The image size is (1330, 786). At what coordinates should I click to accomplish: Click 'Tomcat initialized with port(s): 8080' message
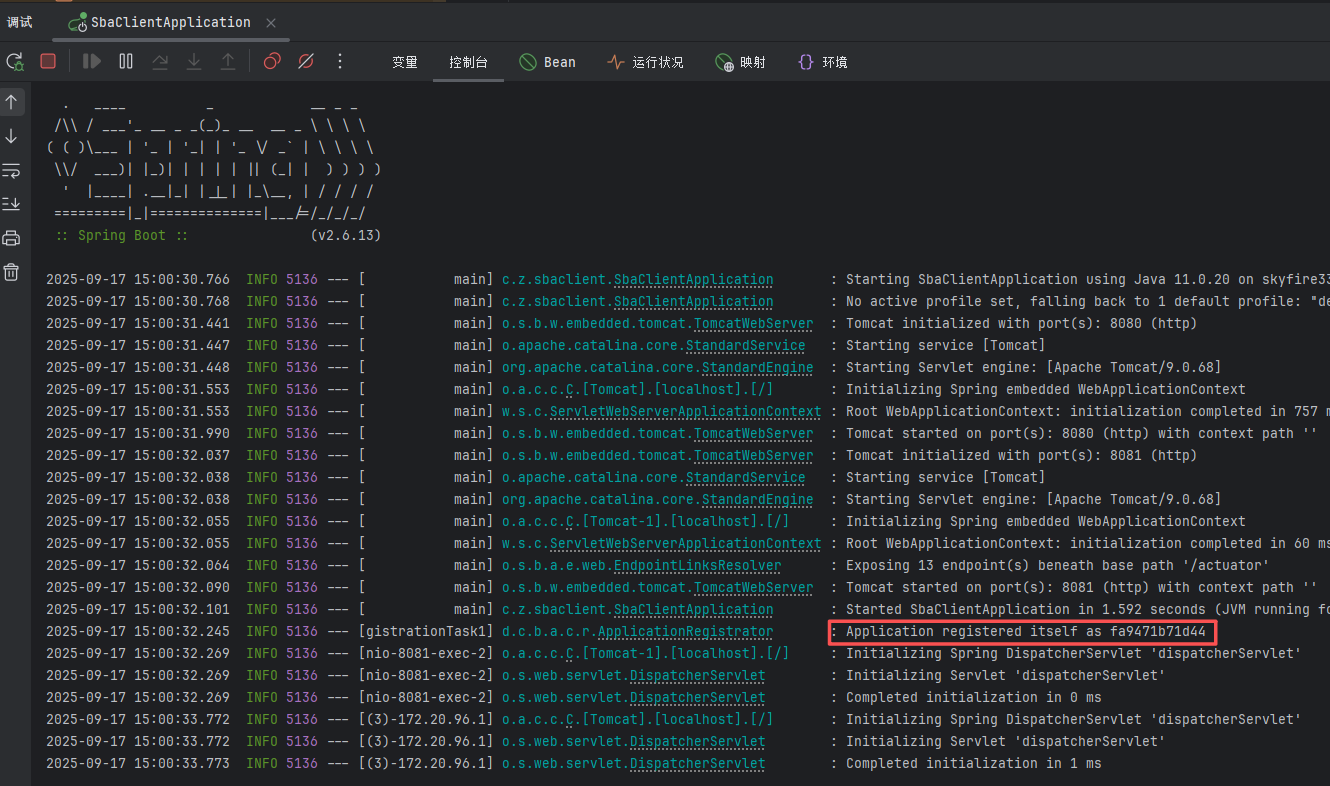(x=1021, y=324)
